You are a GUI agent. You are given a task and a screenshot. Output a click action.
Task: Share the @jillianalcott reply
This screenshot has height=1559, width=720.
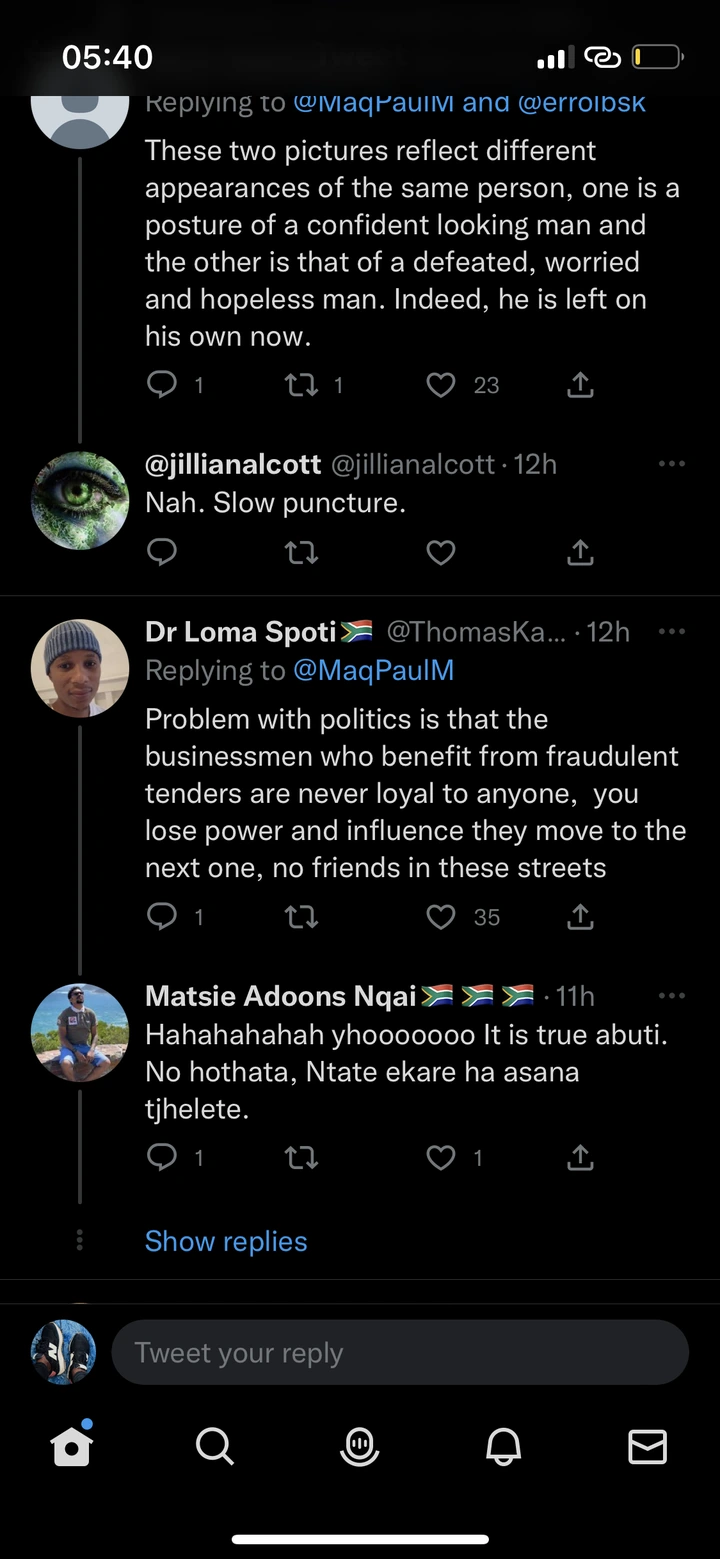pyautogui.click(x=580, y=552)
